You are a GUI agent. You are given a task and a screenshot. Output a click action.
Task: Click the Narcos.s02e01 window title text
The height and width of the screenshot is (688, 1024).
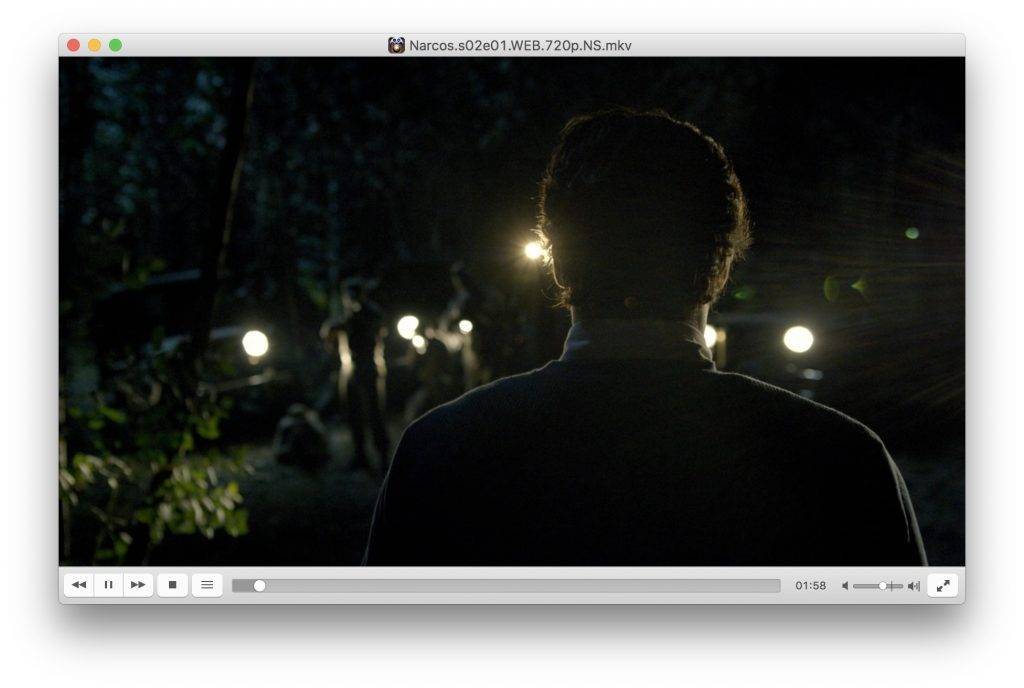tap(520, 45)
